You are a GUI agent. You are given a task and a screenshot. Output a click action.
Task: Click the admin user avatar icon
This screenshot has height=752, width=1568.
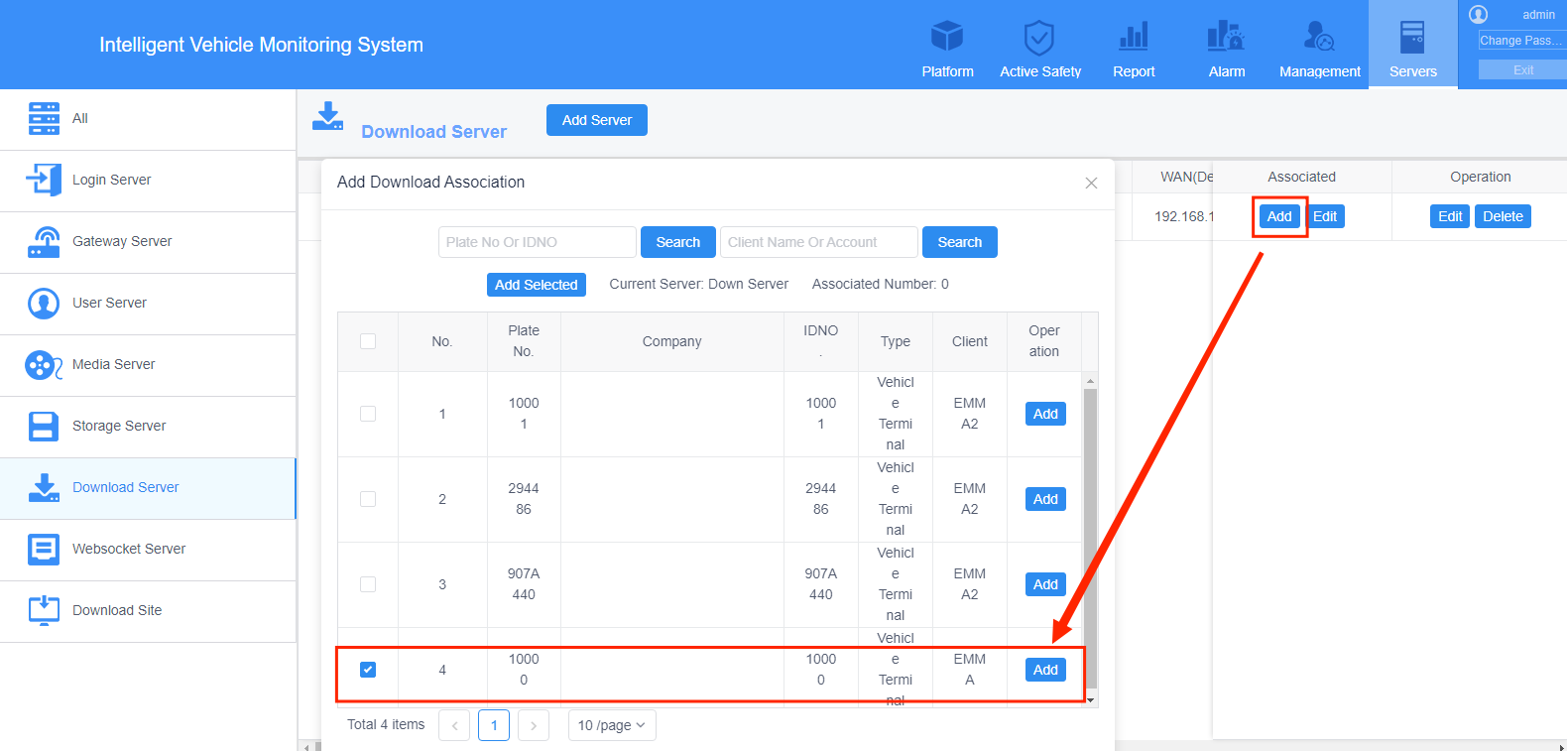[1479, 14]
